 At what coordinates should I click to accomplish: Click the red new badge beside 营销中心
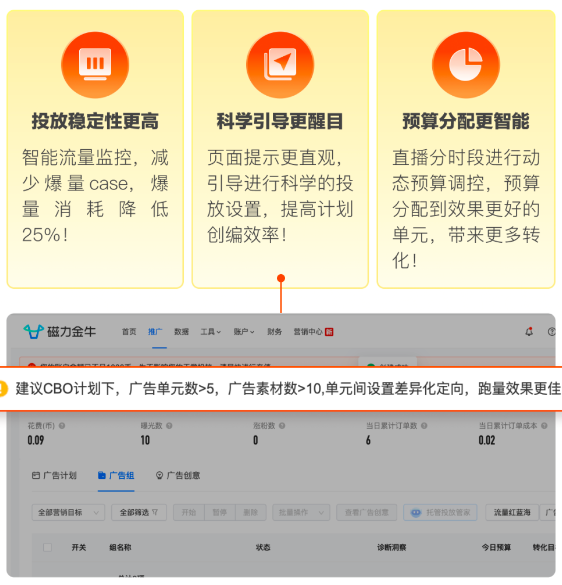[x=329, y=332]
